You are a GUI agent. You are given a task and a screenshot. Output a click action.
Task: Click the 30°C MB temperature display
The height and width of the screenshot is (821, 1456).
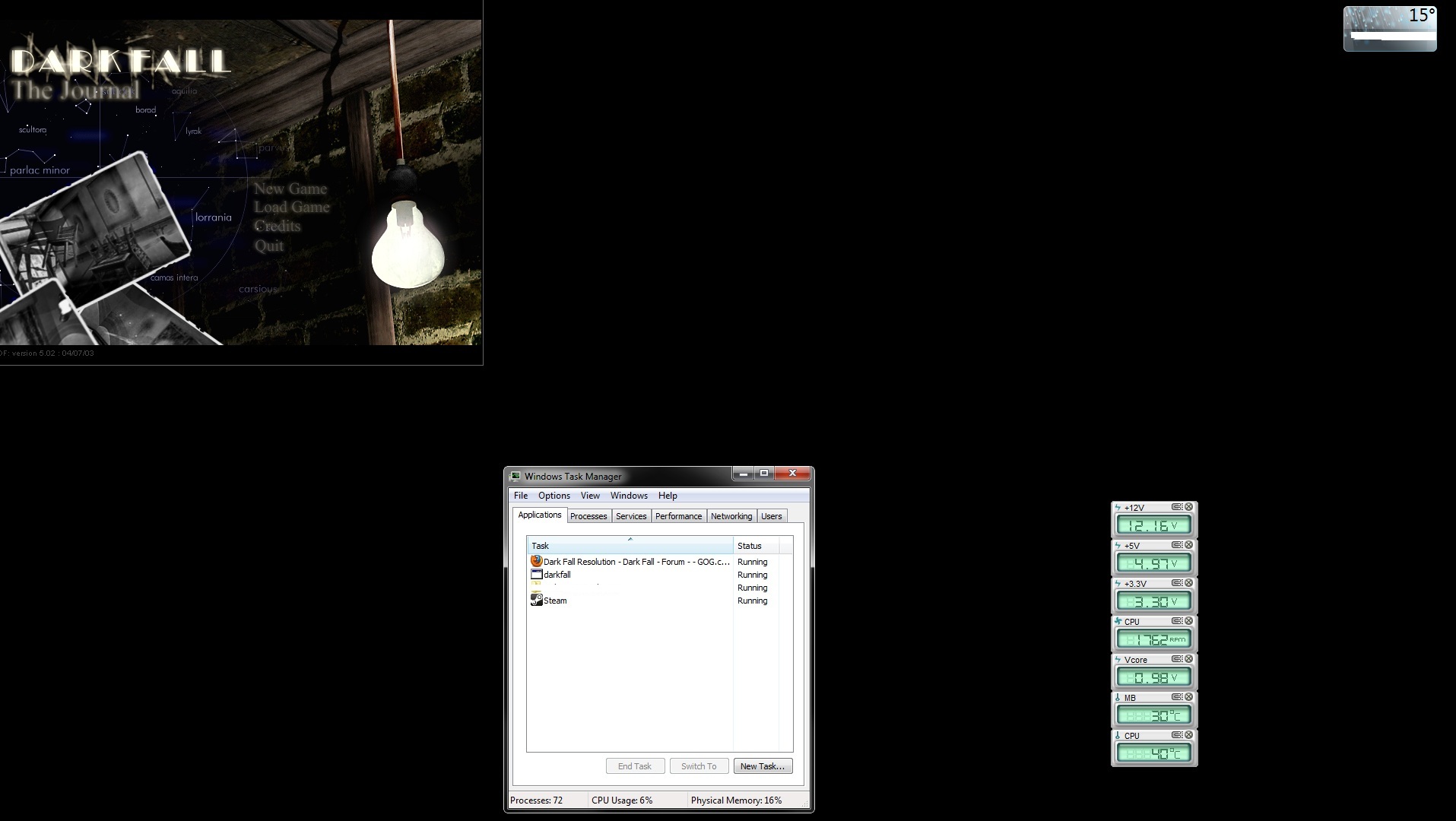[x=1154, y=715]
